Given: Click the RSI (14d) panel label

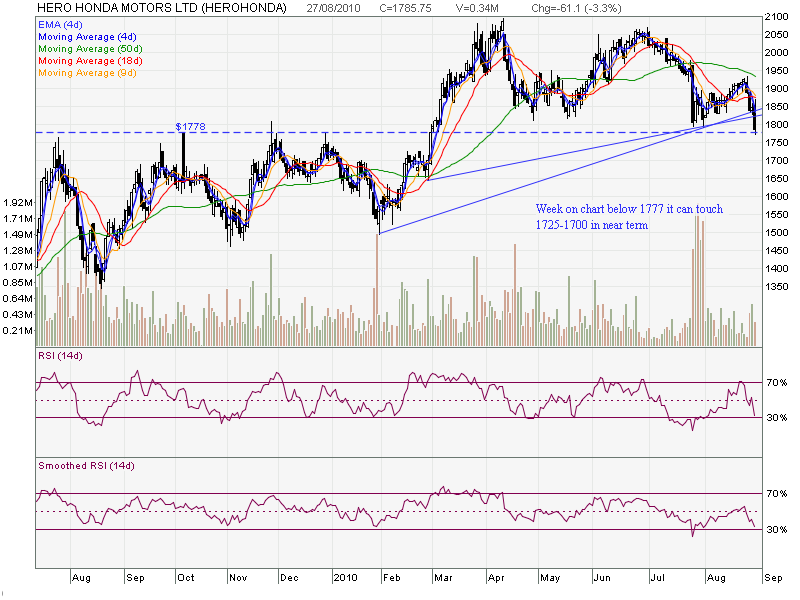Looking at the screenshot, I should [x=60, y=356].
